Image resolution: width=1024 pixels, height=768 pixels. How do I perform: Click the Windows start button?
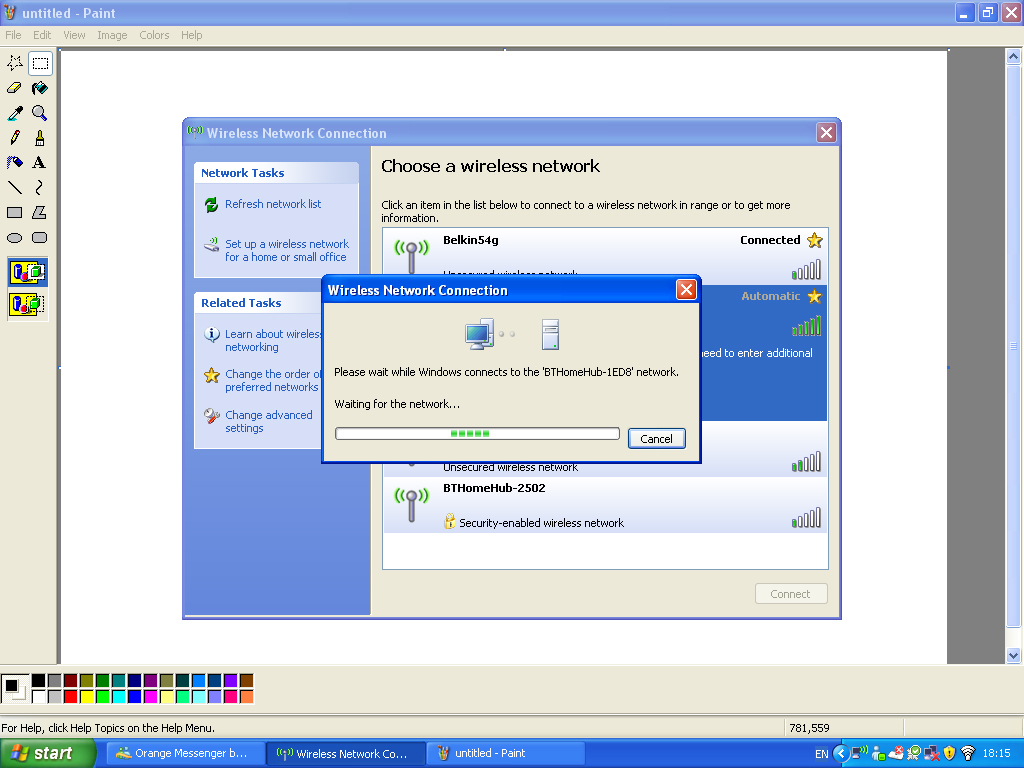48,754
